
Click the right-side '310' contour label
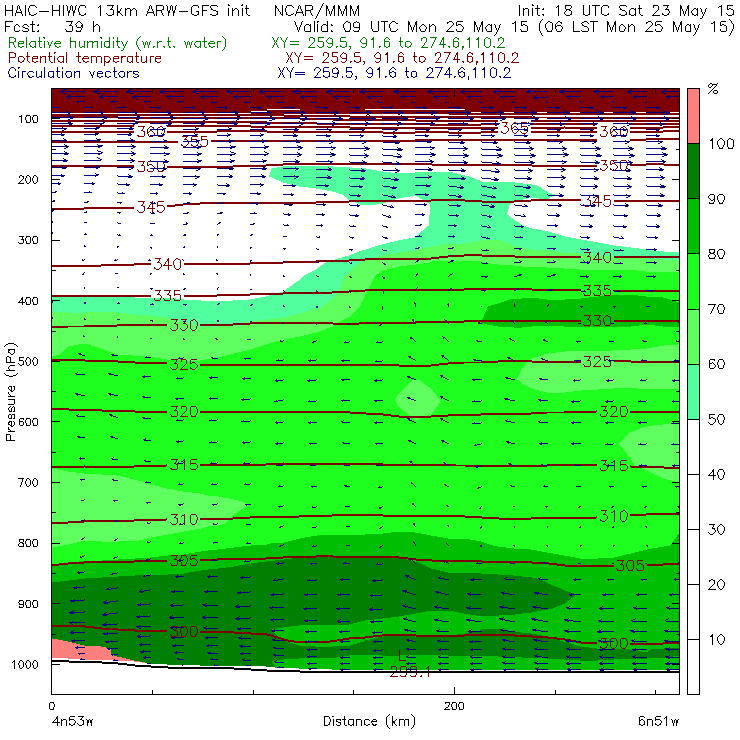[x=614, y=516]
